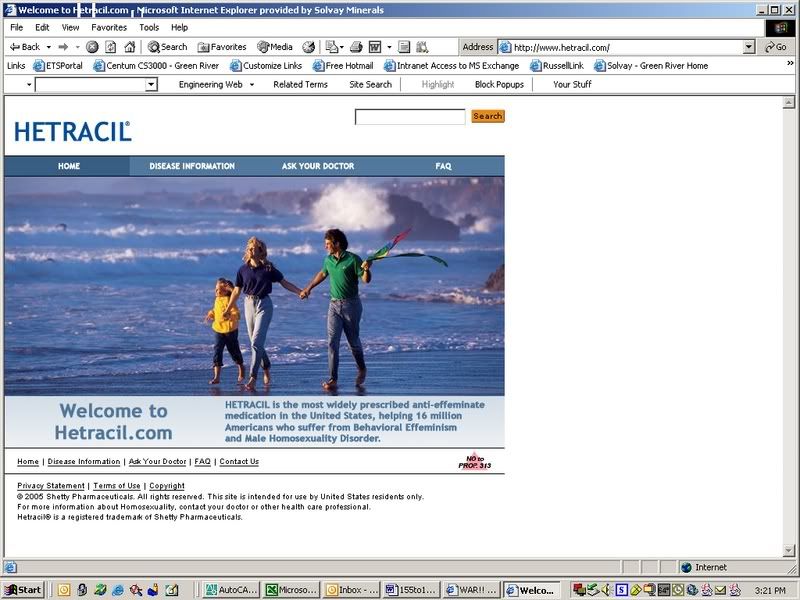The height and width of the screenshot is (600, 800).
Task: Open the Engineering Web dropdown
Action: [216, 85]
